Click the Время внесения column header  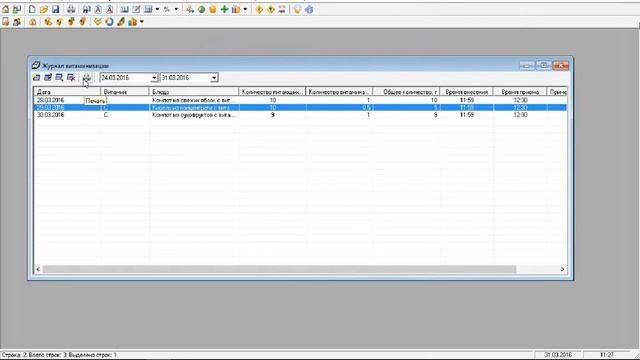point(467,92)
